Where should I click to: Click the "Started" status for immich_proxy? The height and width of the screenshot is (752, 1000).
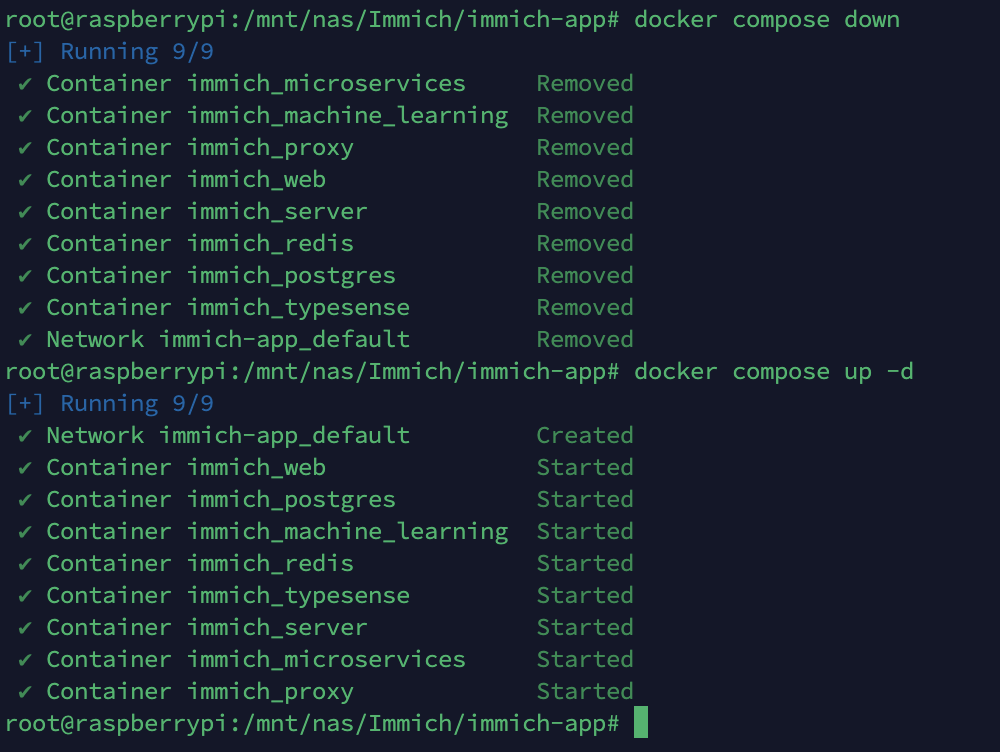(x=584, y=692)
